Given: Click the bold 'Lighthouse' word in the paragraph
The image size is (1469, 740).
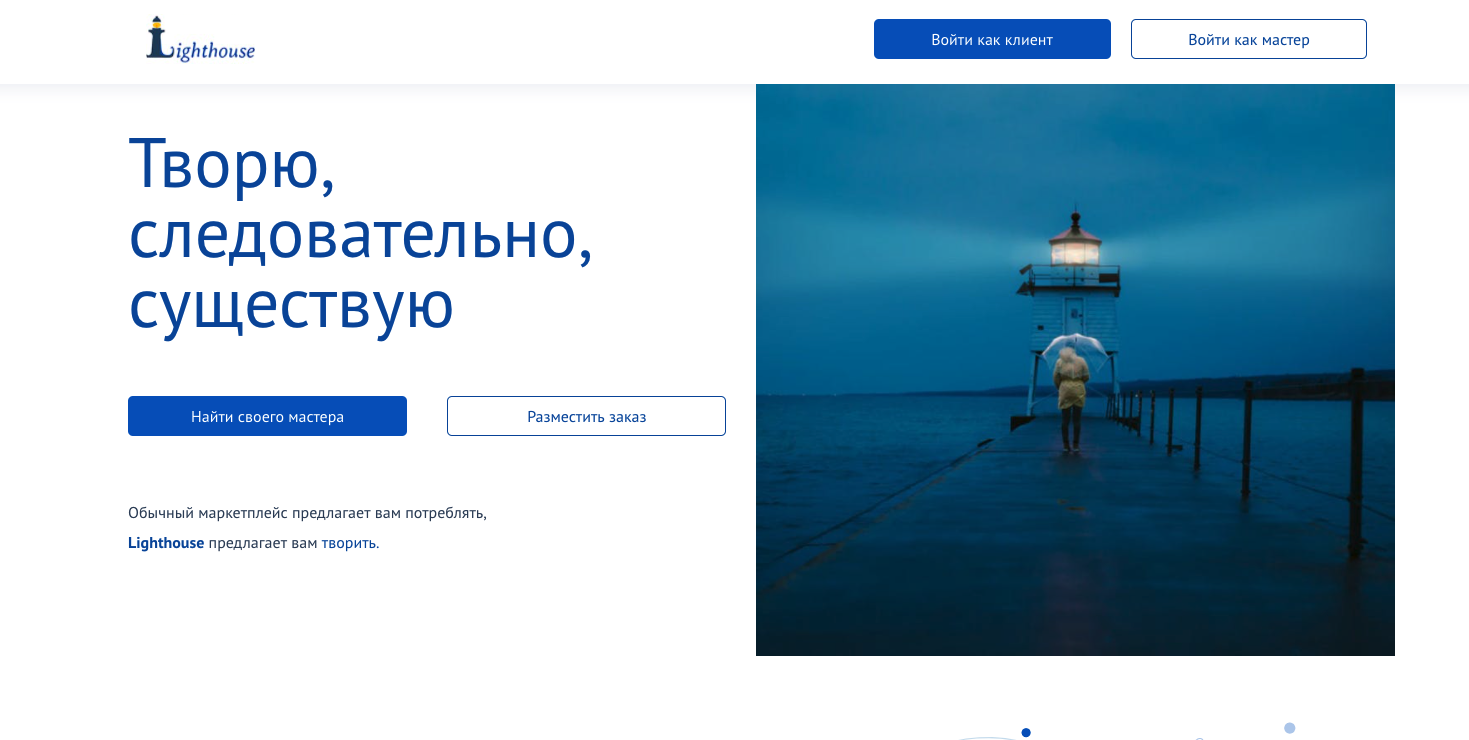Looking at the screenshot, I should click(x=166, y=543).
